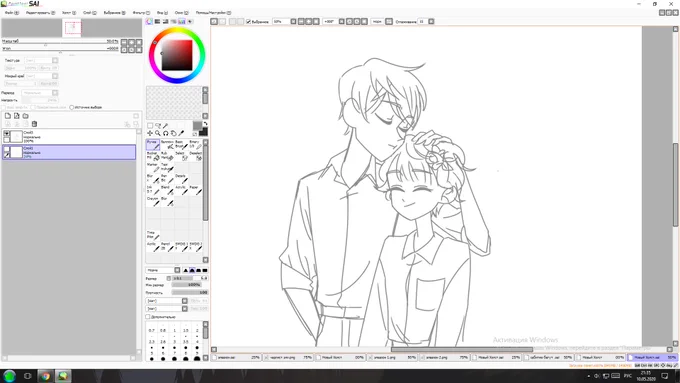
Task: Zoom in in the navigator panel
Action: (131, 43)
